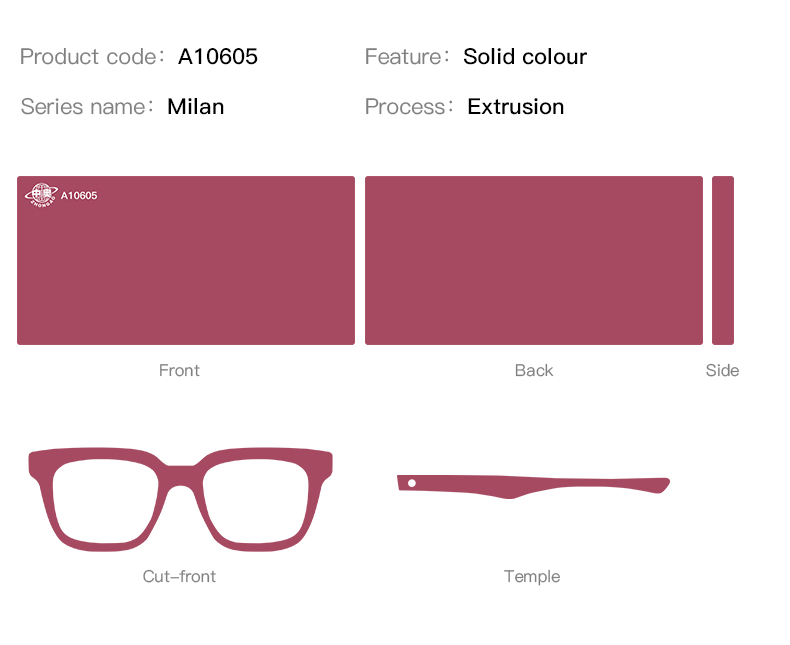The image size is (790, 645).
Task: Click the series name value Milan
Action: click(x=196, y=107)
